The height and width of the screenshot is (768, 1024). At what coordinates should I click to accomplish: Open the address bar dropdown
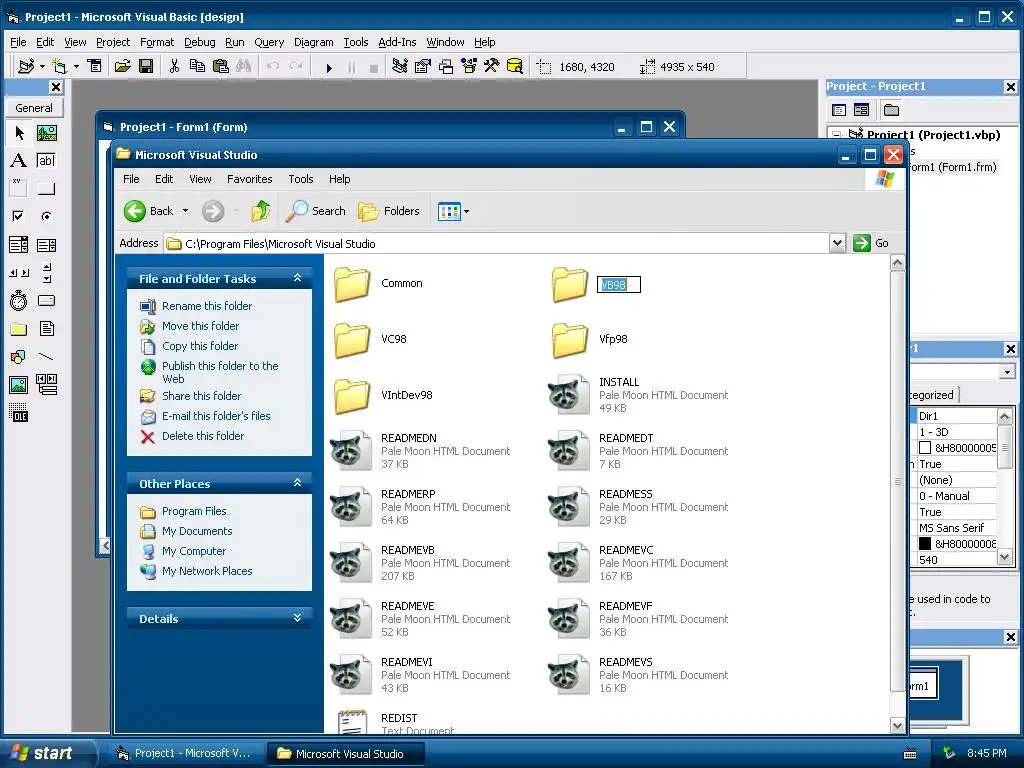tap(837, 244)
